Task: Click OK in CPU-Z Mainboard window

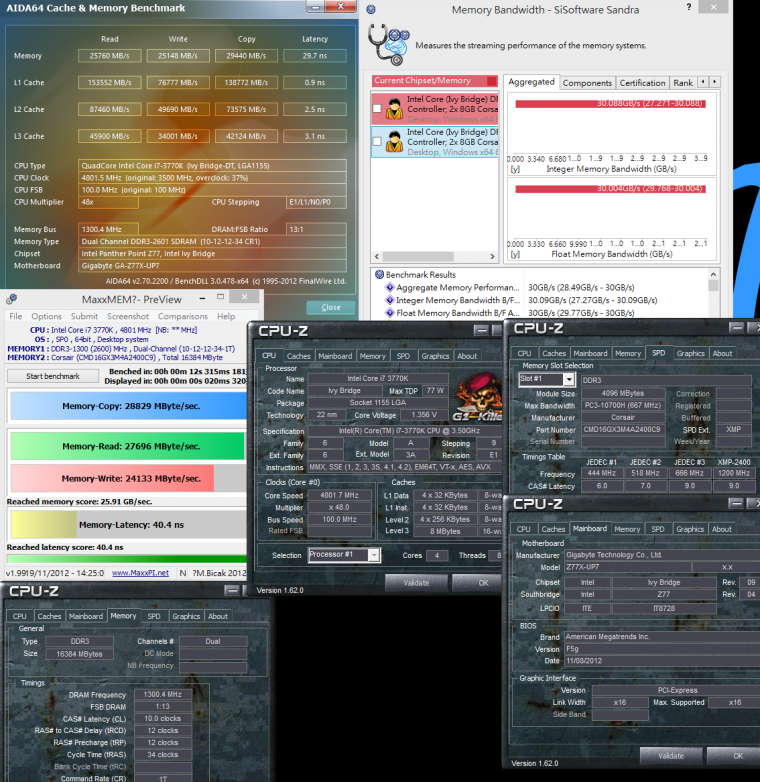Action: tap(734, 756)
